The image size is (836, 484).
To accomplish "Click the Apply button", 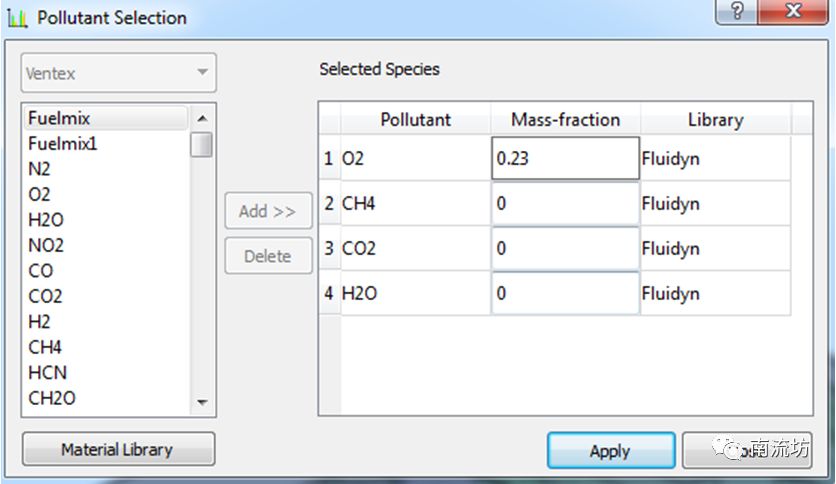I will pos(610,451).
